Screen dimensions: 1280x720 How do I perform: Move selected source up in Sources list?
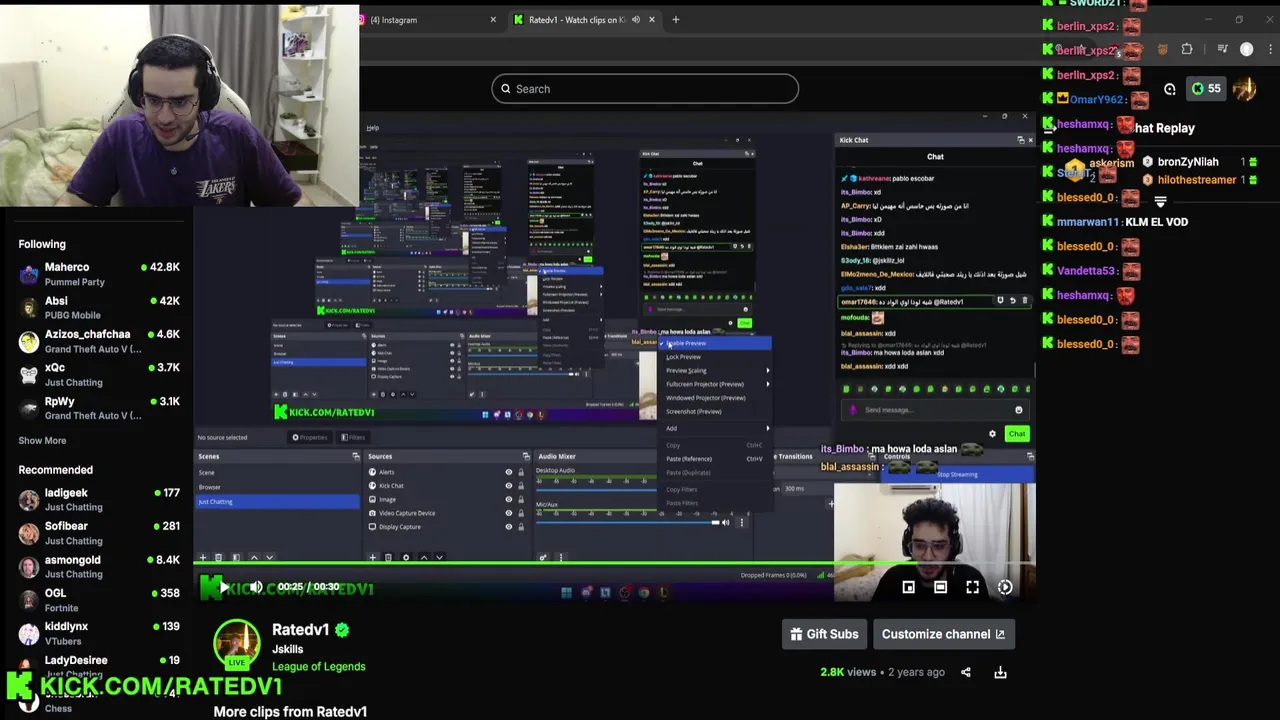[424, 557]
